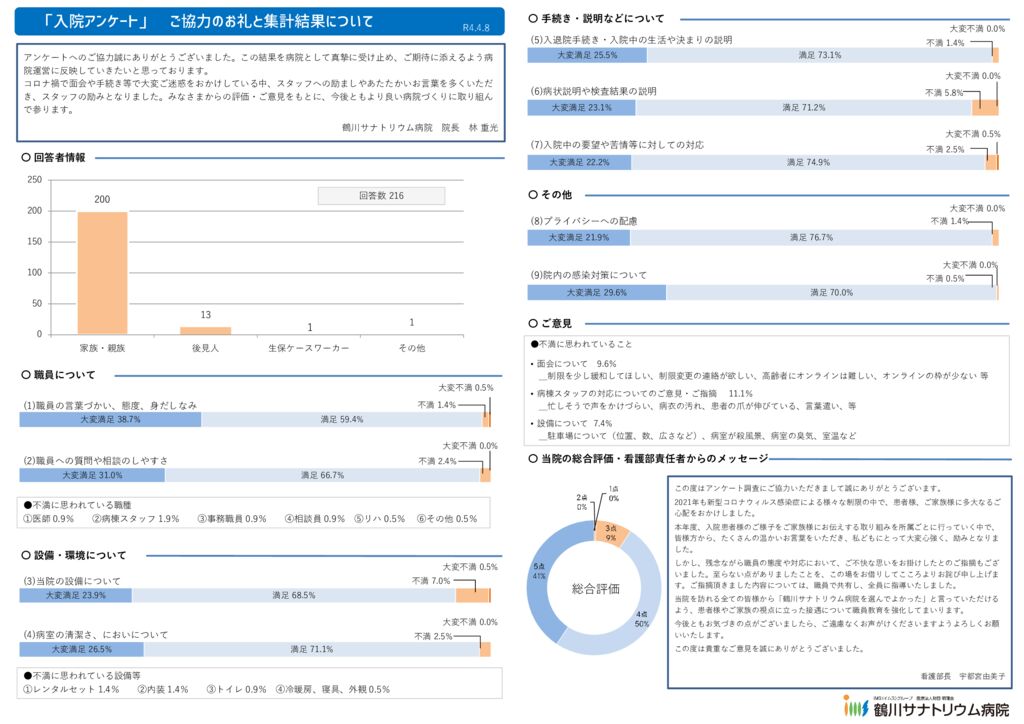Click the 満足 71.2% bar segment
Viewport: 1024px width, 724px height.
pos(804,108)
